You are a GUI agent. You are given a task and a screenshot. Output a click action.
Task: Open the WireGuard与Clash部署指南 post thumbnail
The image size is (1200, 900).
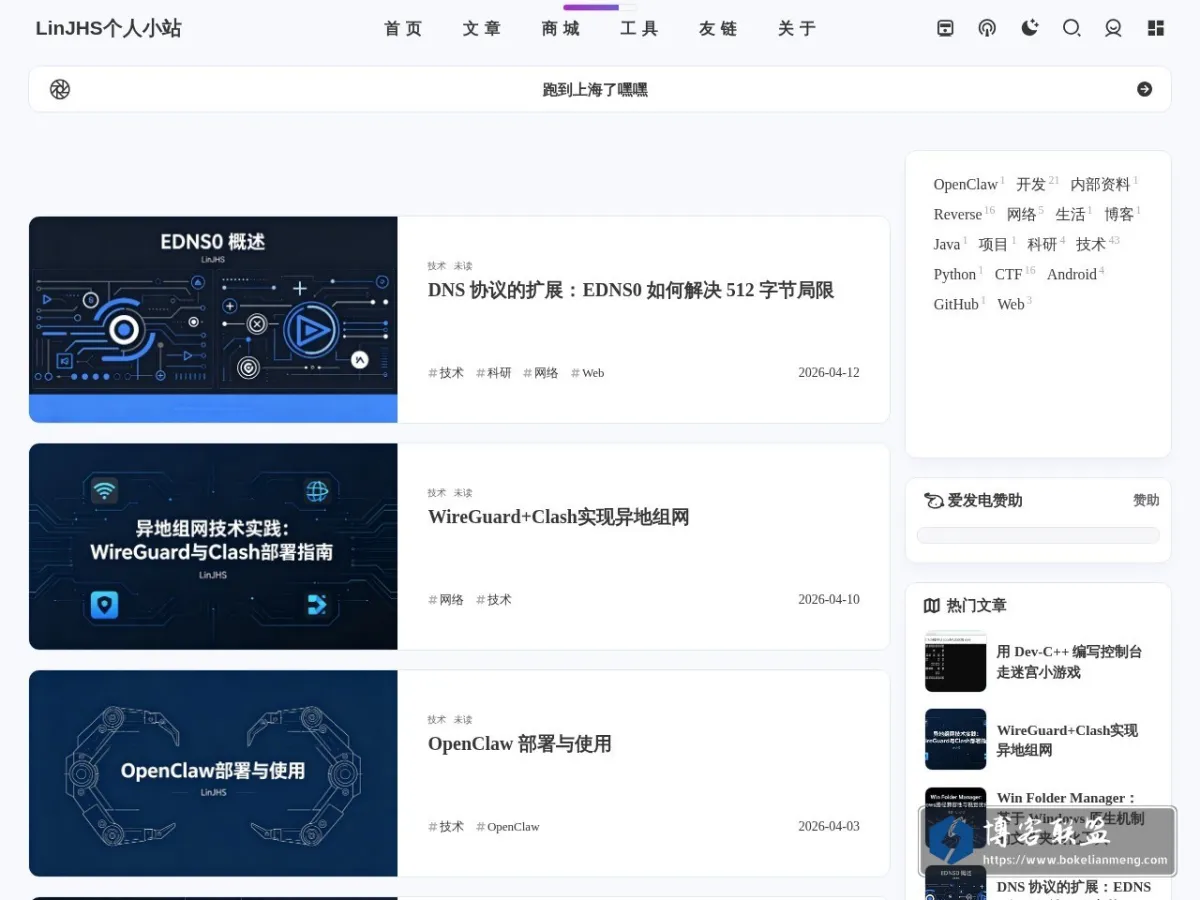213,546
